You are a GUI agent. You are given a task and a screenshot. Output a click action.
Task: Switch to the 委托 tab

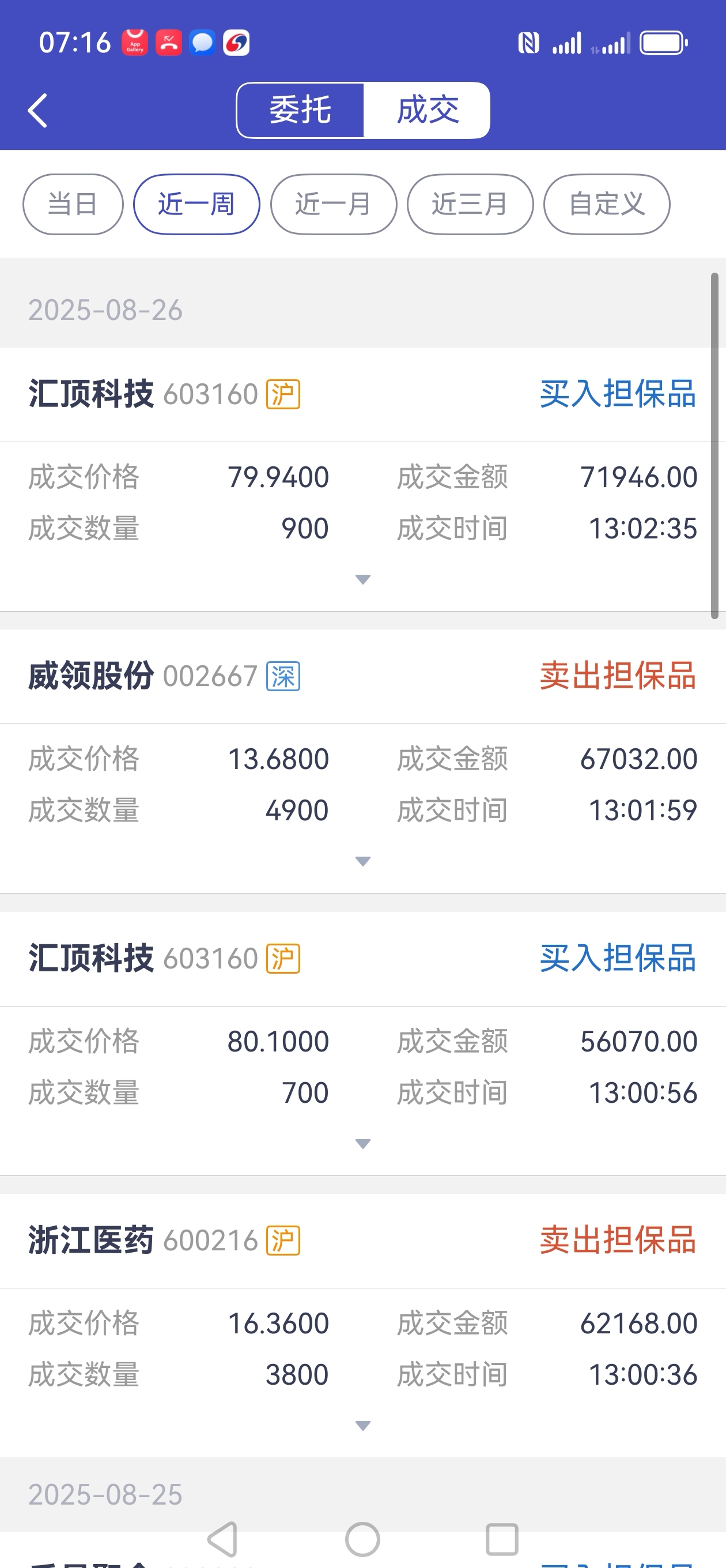click(x=301, y=110)
